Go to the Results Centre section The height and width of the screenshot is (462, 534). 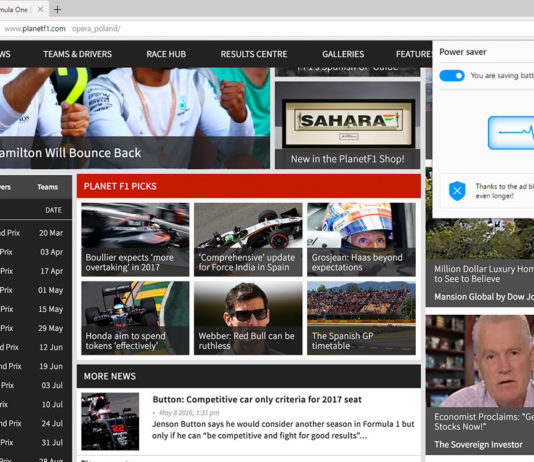click(254, 54)
